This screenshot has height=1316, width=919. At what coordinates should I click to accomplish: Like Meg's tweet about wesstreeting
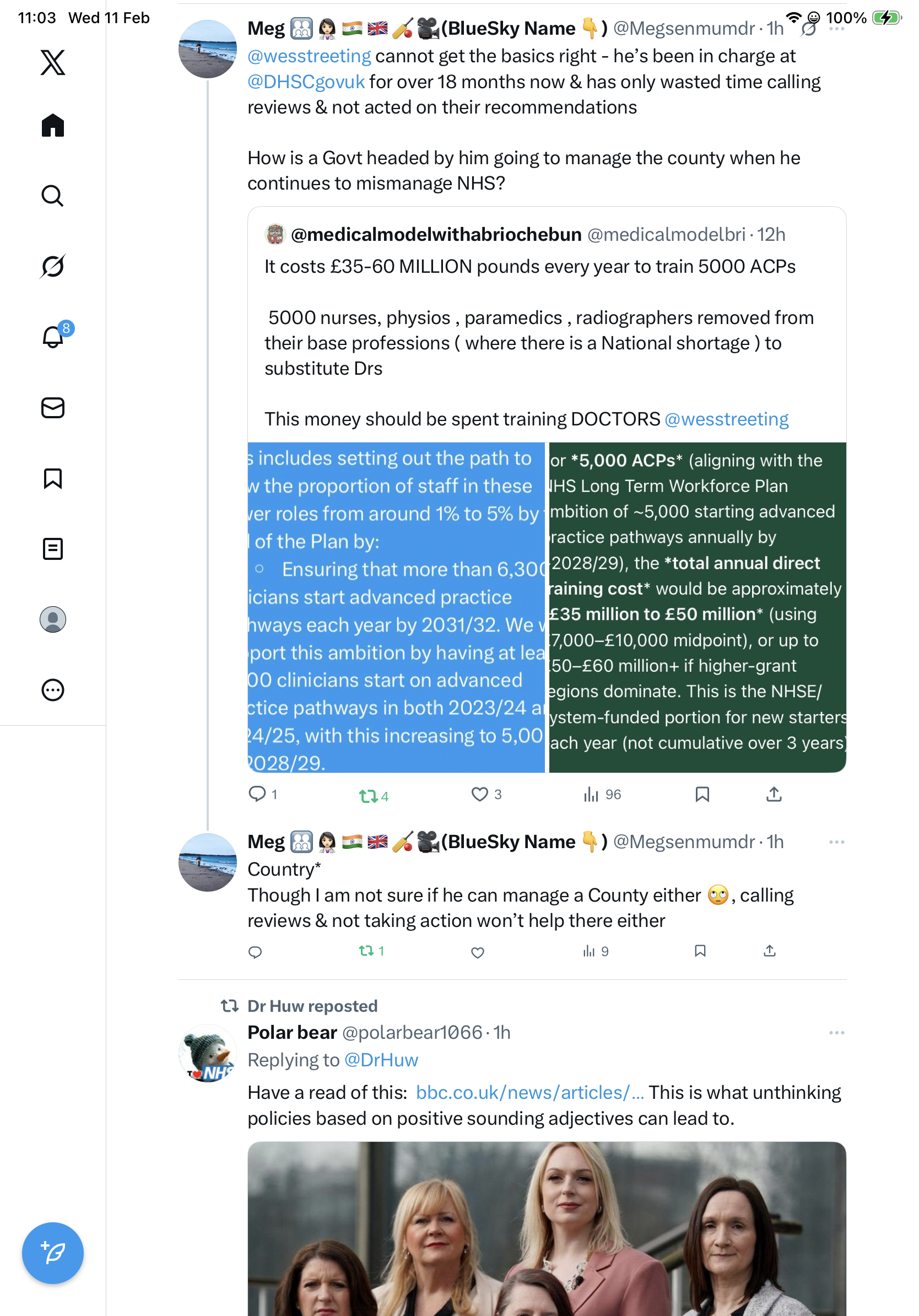point(479,794)
